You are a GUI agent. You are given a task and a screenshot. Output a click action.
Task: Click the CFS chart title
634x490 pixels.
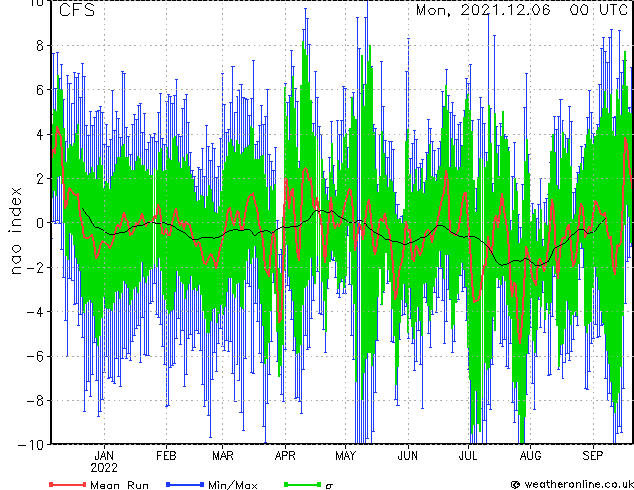pyautogui.click(x=78, y=11)
